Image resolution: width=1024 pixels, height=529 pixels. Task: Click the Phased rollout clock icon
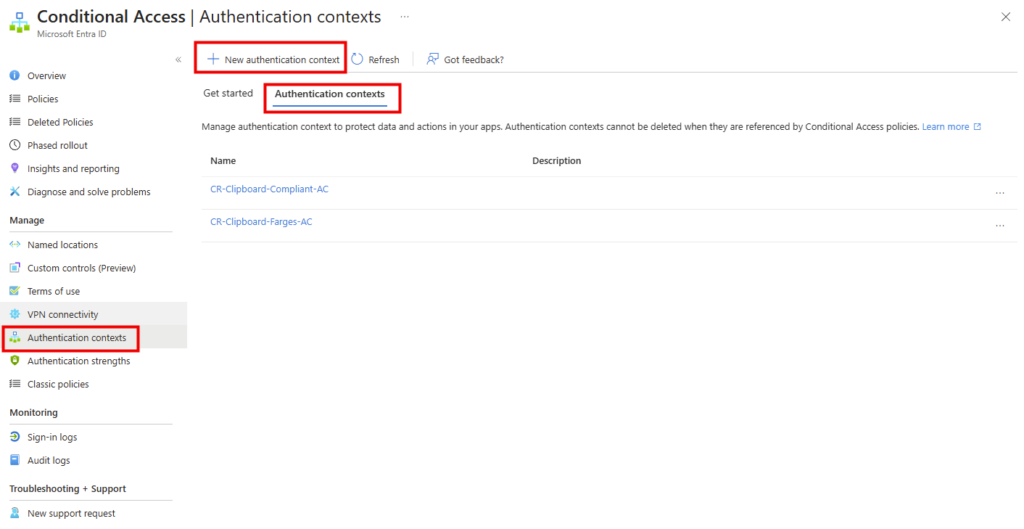point(14,145)
